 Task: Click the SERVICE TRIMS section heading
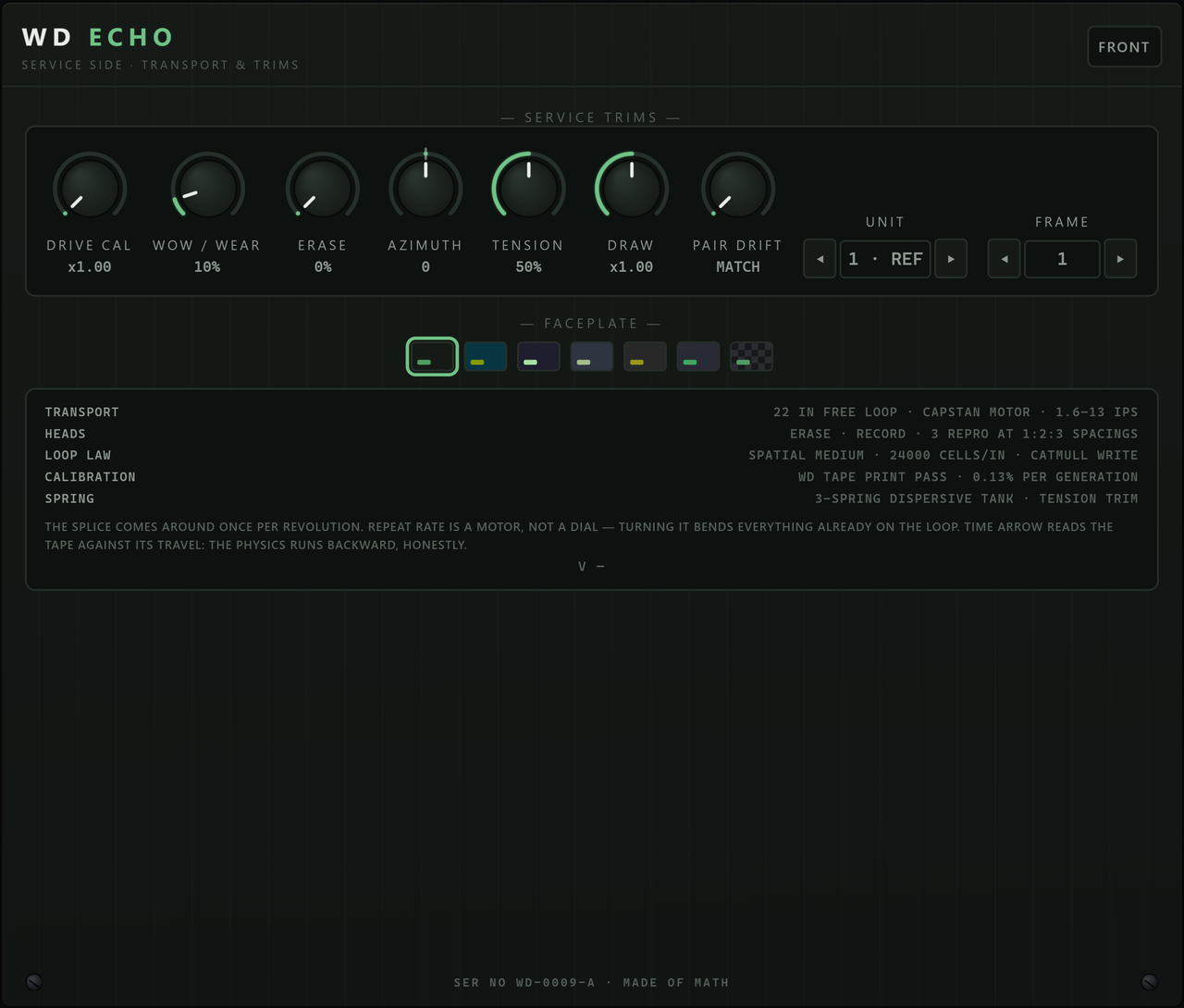pyautogui.click(x=591, y=117)
